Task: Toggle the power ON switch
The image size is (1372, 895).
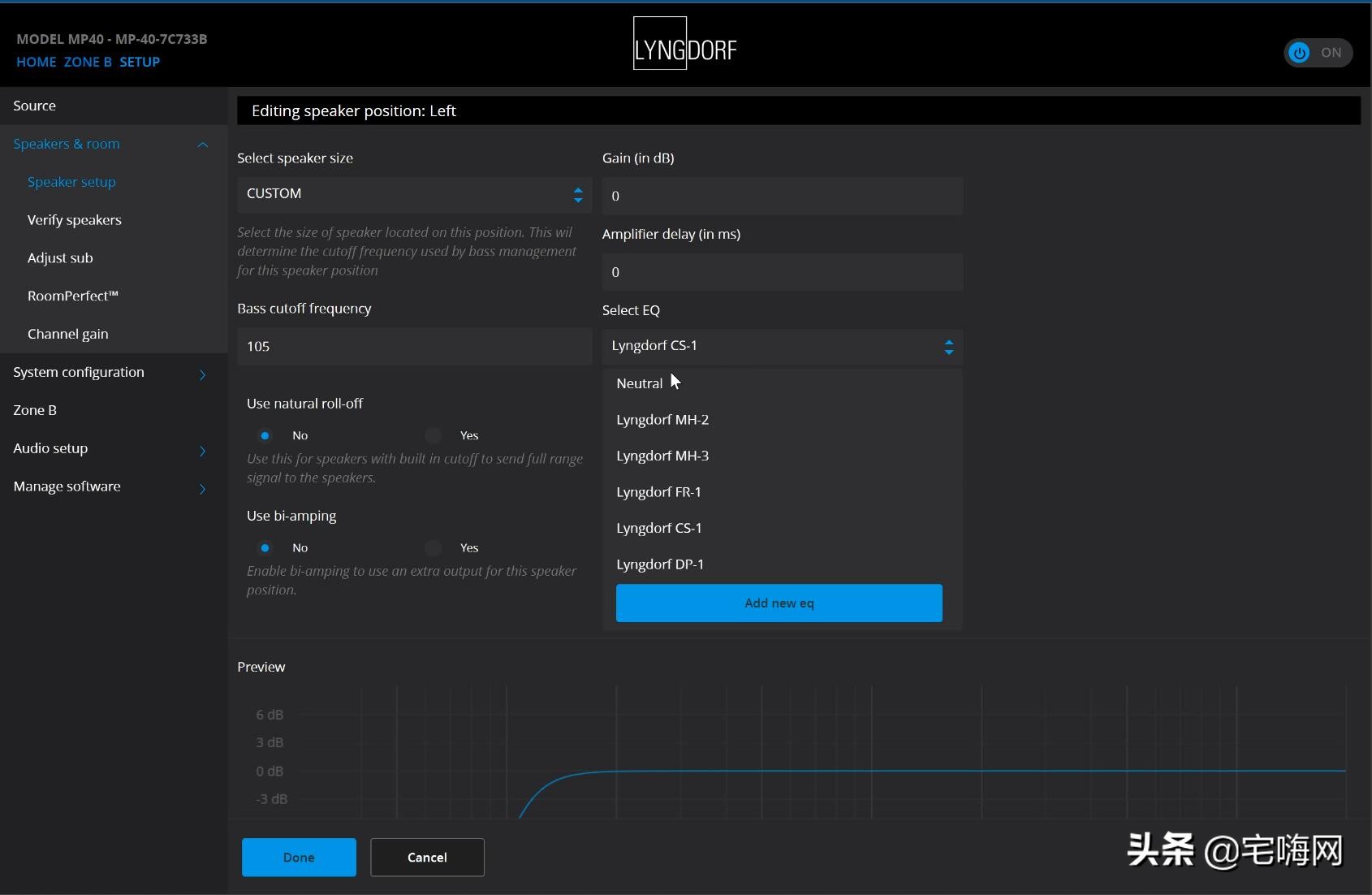Action: pos(1317,53)
